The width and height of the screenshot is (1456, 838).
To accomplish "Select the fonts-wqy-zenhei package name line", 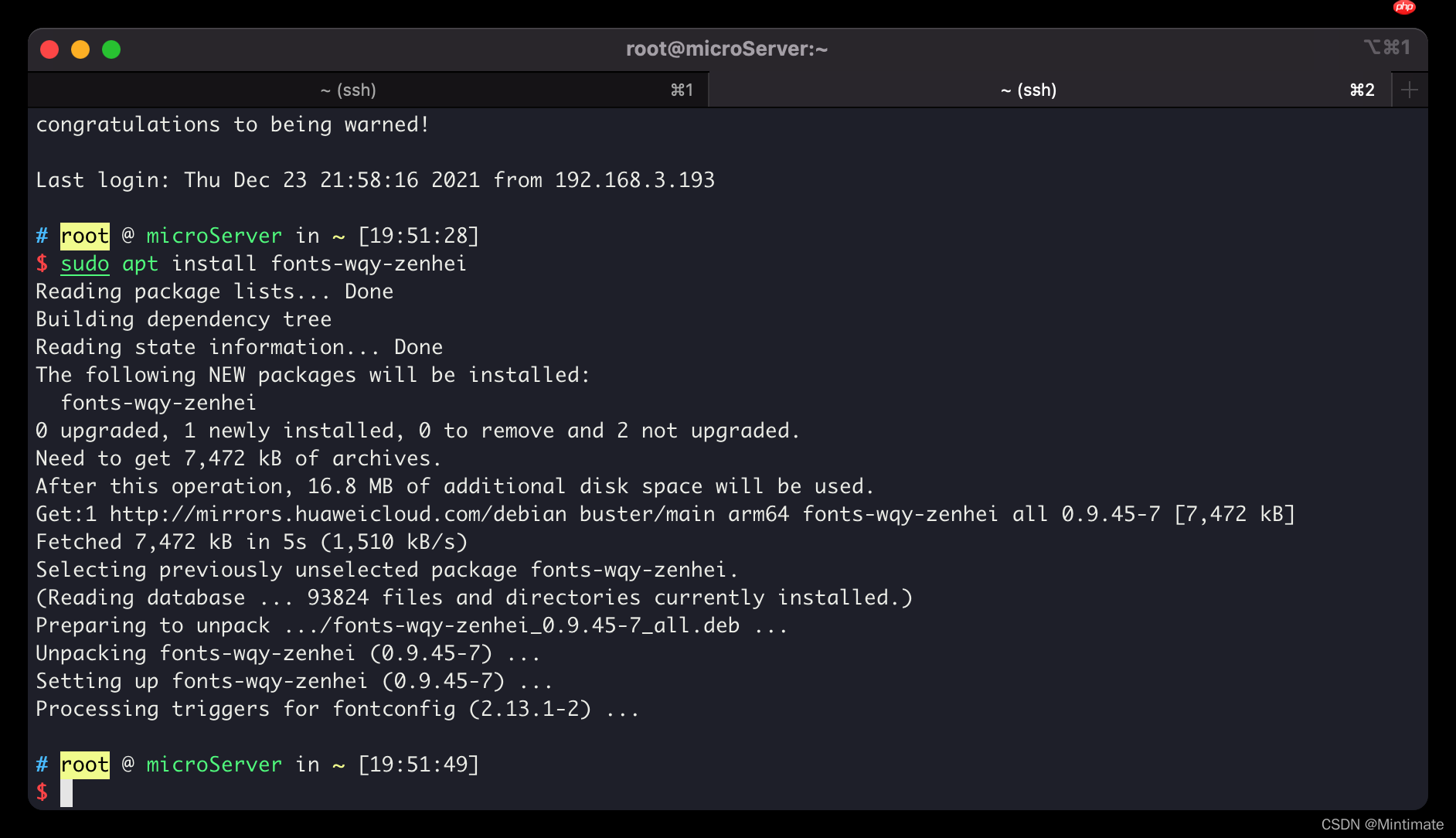I will (158, 402).
